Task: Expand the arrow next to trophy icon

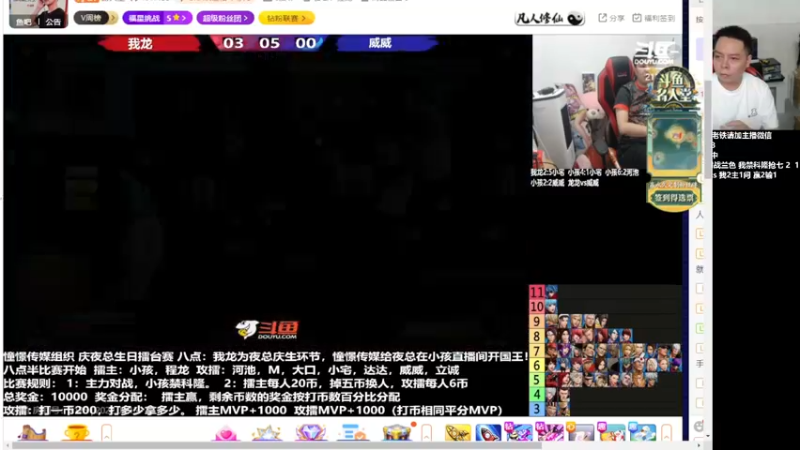Action: click(106, 433)
